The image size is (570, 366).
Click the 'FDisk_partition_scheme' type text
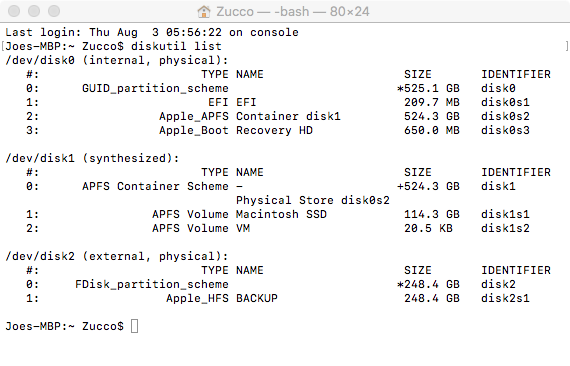pyautogui.click(x=152, y=284)
